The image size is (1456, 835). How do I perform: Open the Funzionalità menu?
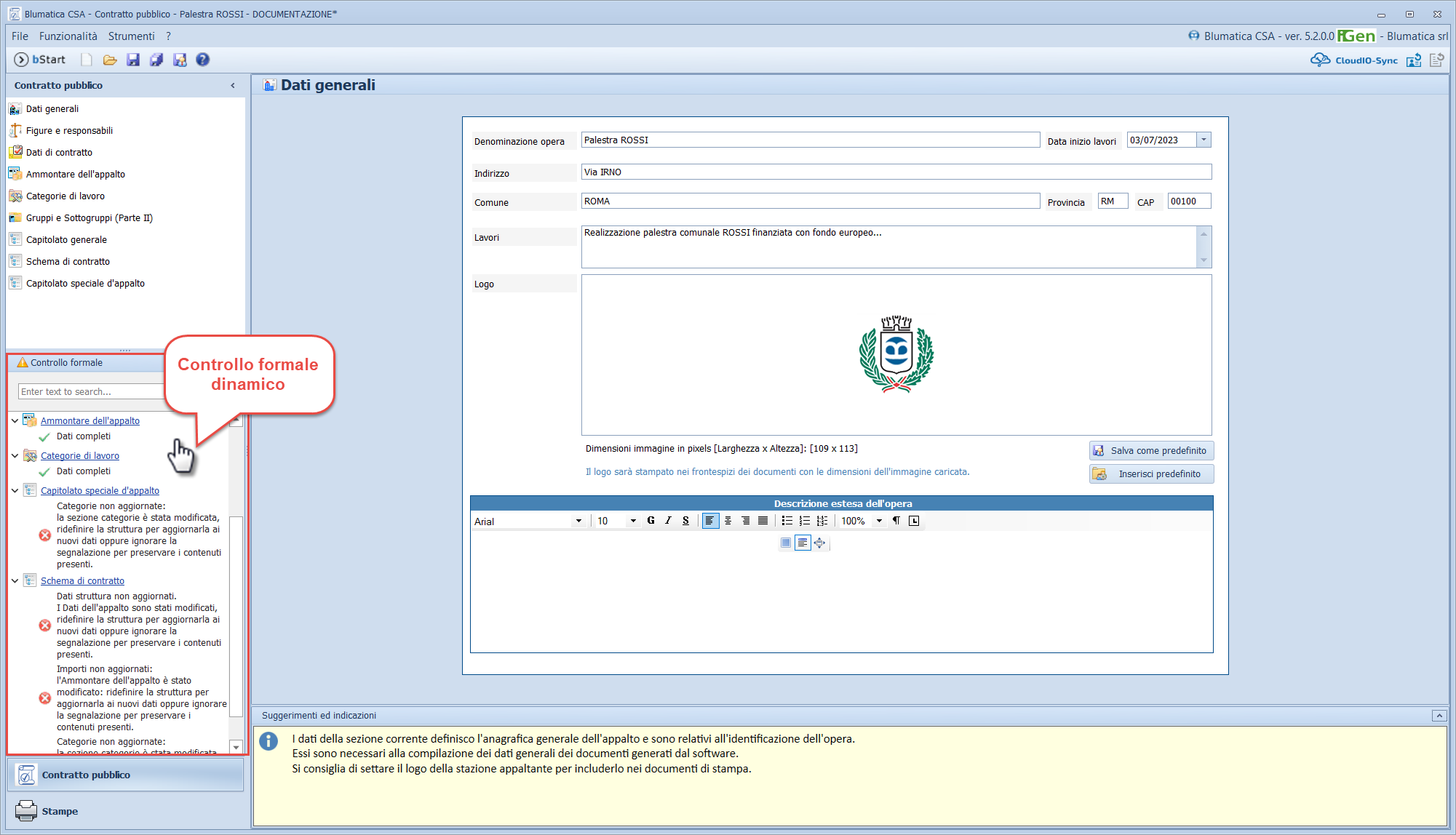(68, 36)
